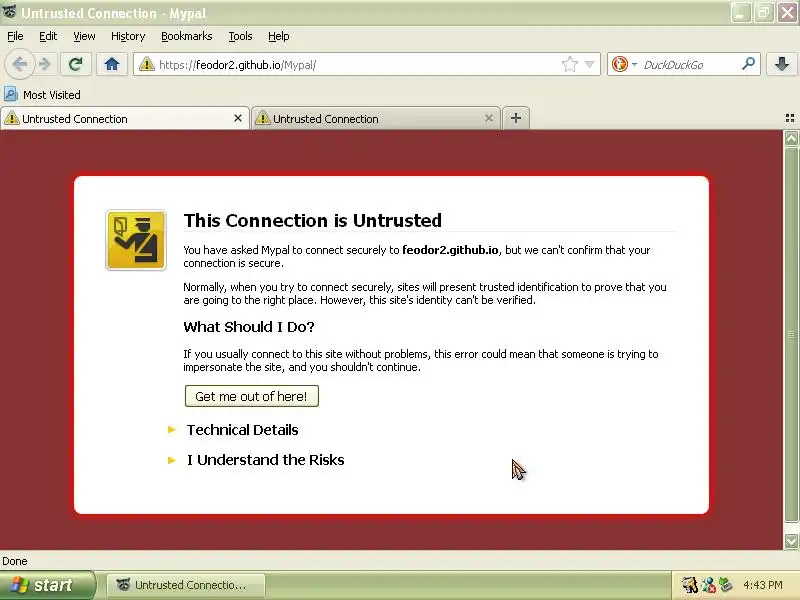Open the Help menu
This screenshot has width=800, height=600.
coord(279,36)
